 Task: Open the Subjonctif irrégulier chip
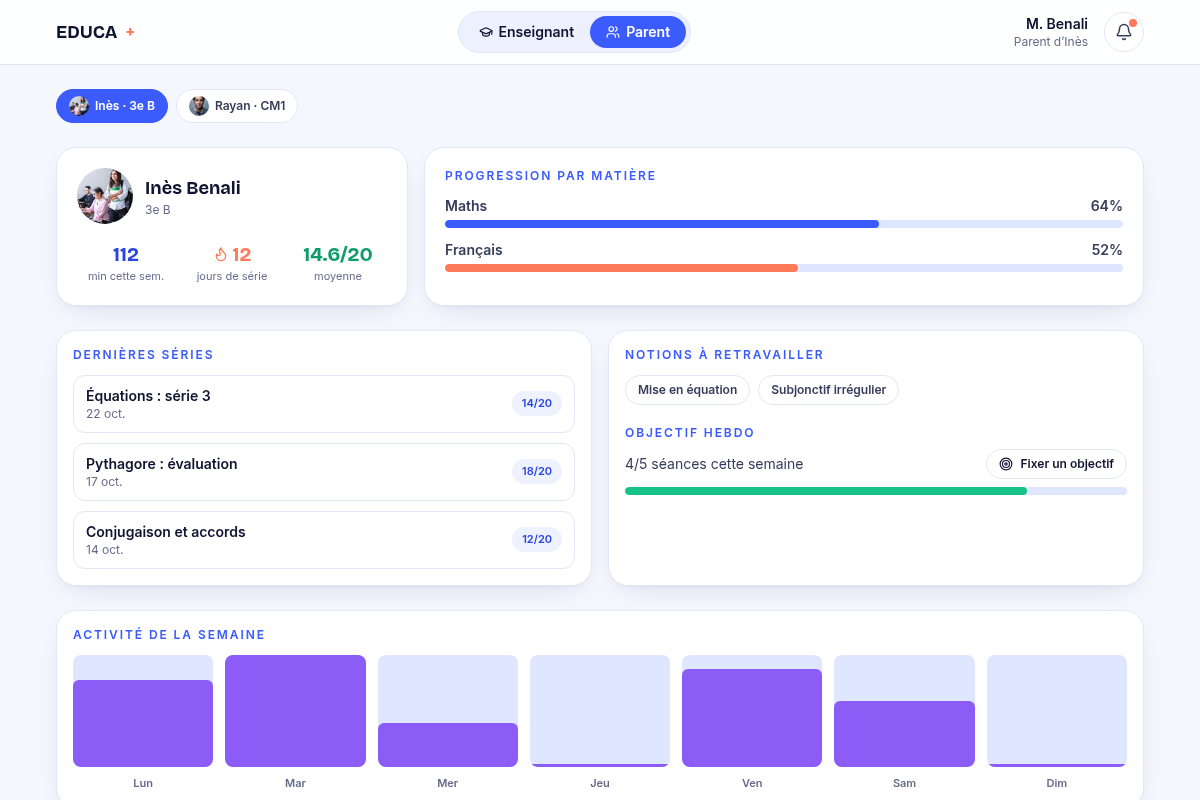pyautogui.click(x=828, y=390)
